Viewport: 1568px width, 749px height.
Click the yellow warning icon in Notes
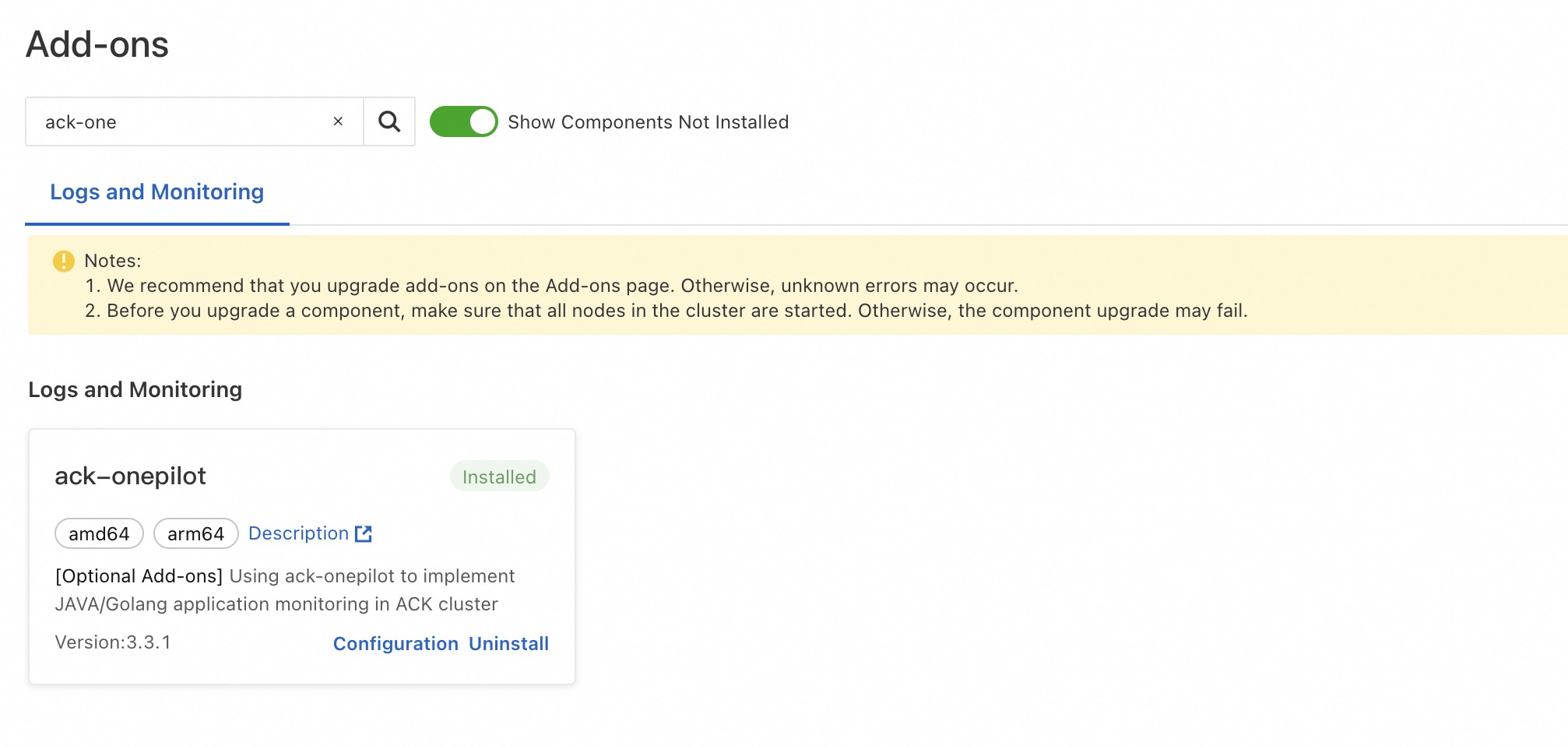pyautogui.click(x=63, y=261)
